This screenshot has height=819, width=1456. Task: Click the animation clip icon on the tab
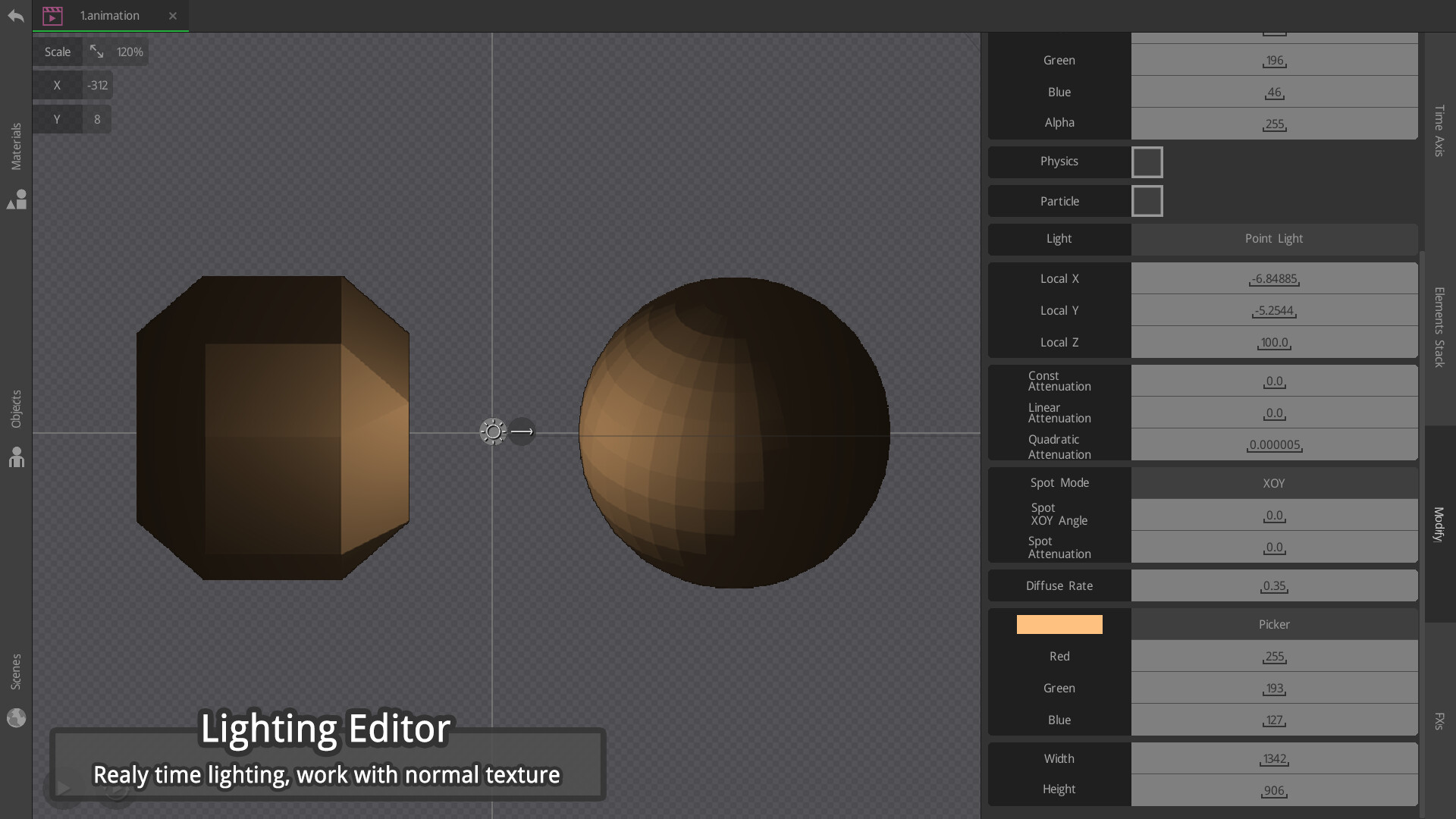coord(52,15)
